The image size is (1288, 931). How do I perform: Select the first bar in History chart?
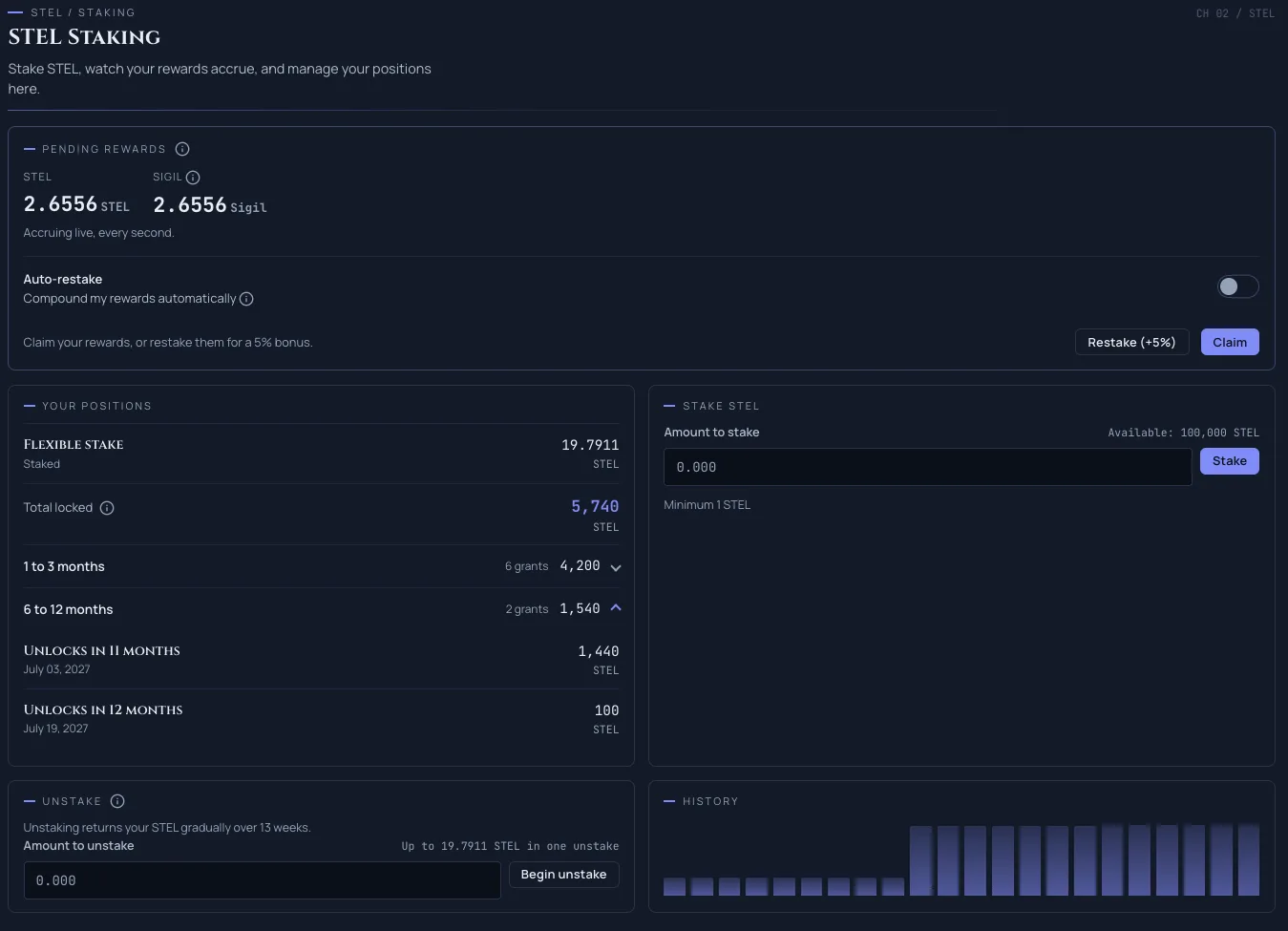pos(674,886)
